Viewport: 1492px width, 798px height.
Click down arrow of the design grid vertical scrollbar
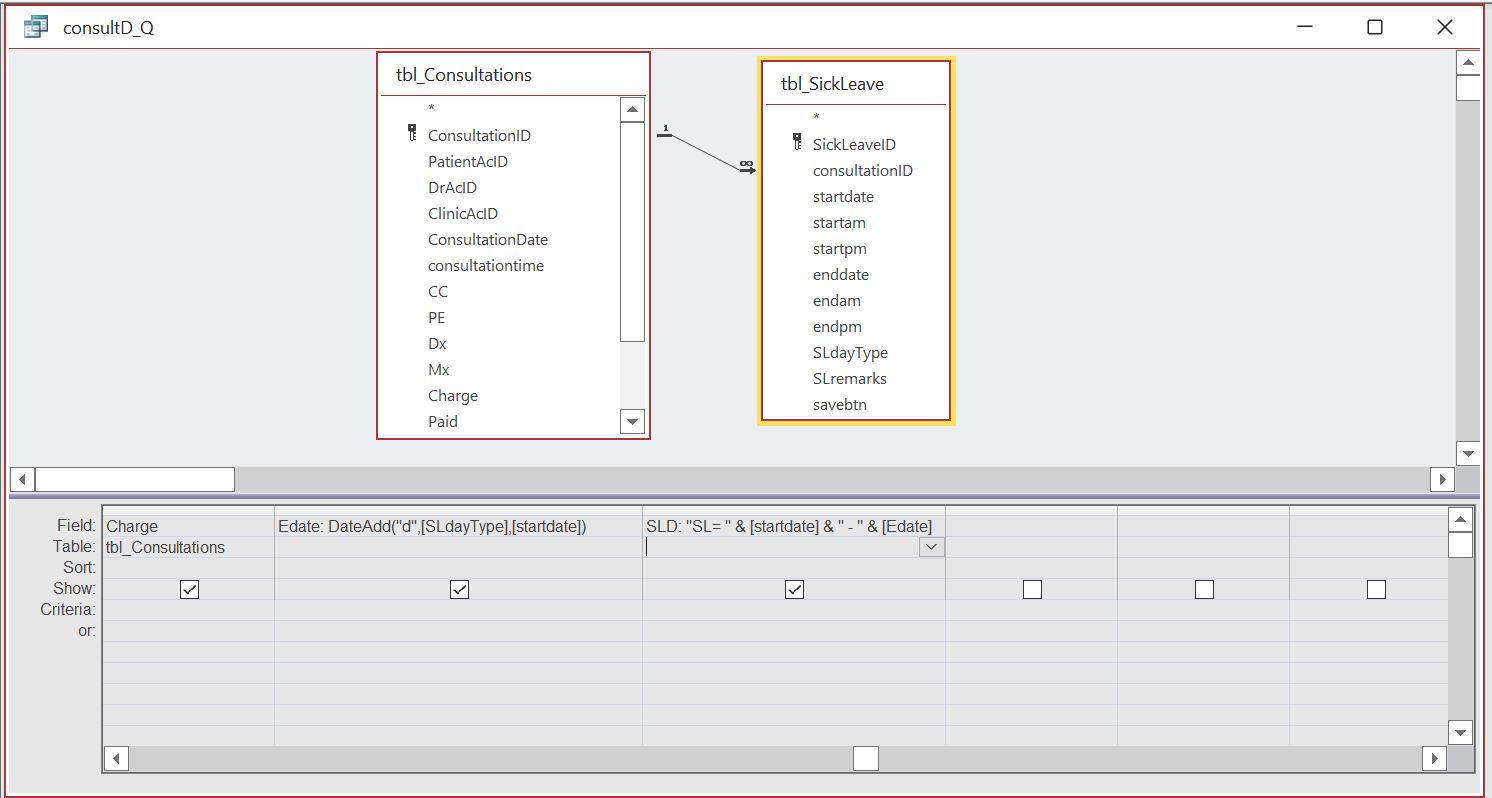pyautogui.click(x=1460, y=732)
